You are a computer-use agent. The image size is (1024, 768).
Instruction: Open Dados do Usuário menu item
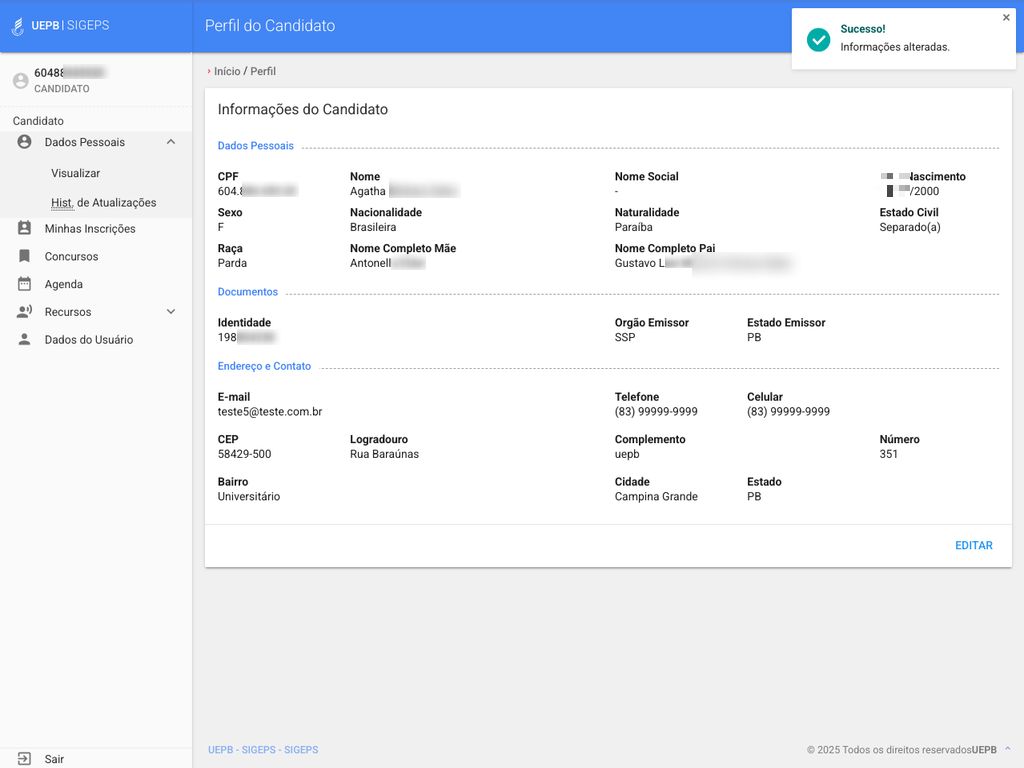coord(89,340)
